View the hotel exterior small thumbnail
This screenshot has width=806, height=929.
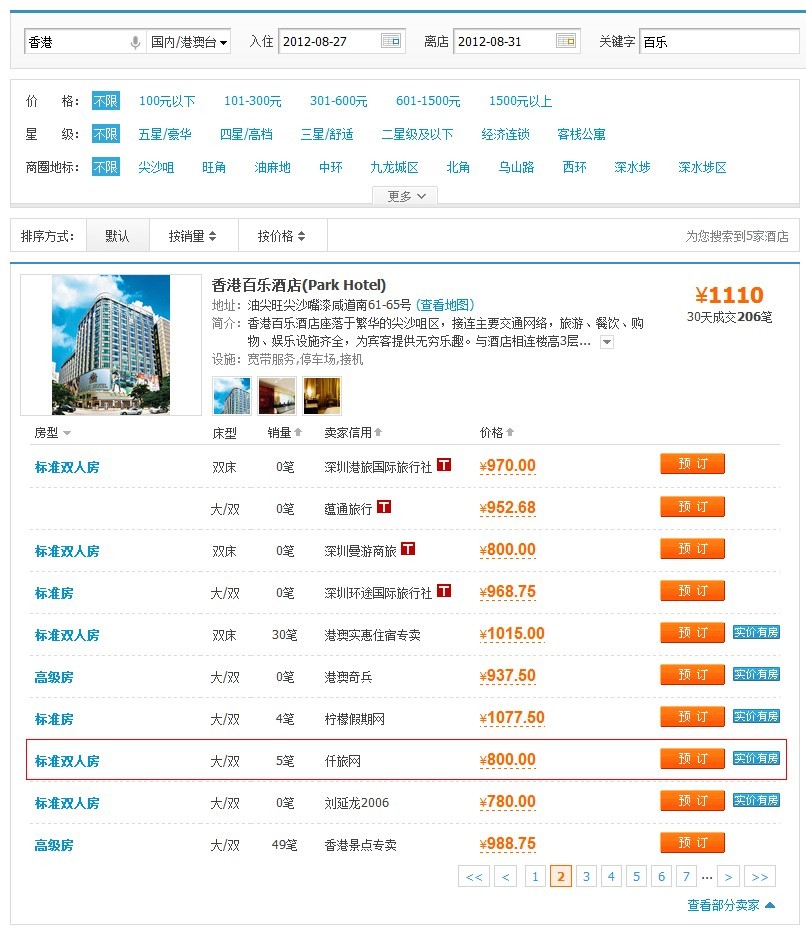[x=232, y=396]
